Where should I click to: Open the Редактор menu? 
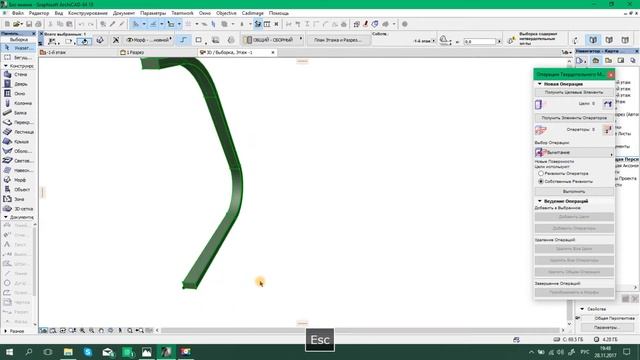tap(39, 13)
